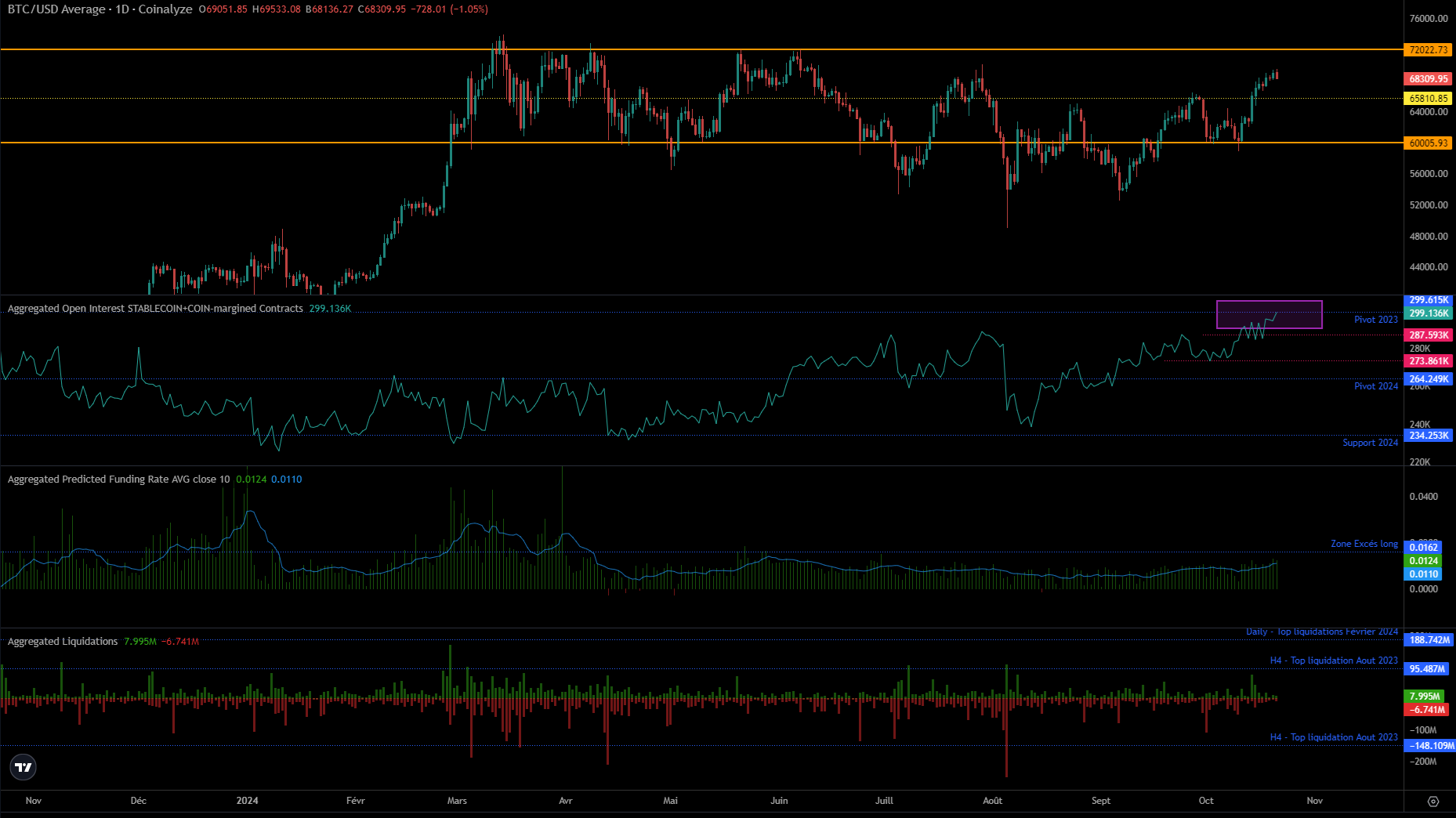Select the Aggregated Liquidations indicator title
The height and width of the screenshot is (818, 1456).
point(63,642)
